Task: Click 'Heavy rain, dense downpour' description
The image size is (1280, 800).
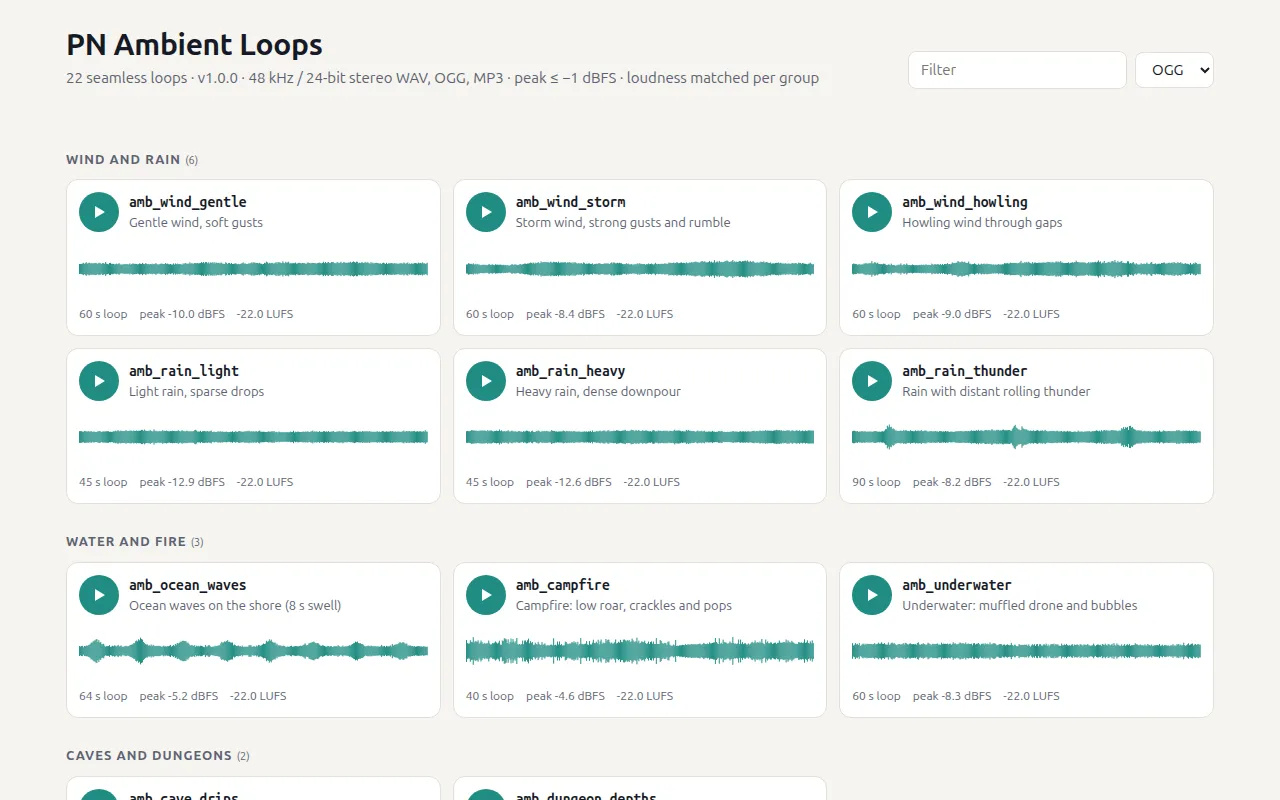Action: pos(598,392)
